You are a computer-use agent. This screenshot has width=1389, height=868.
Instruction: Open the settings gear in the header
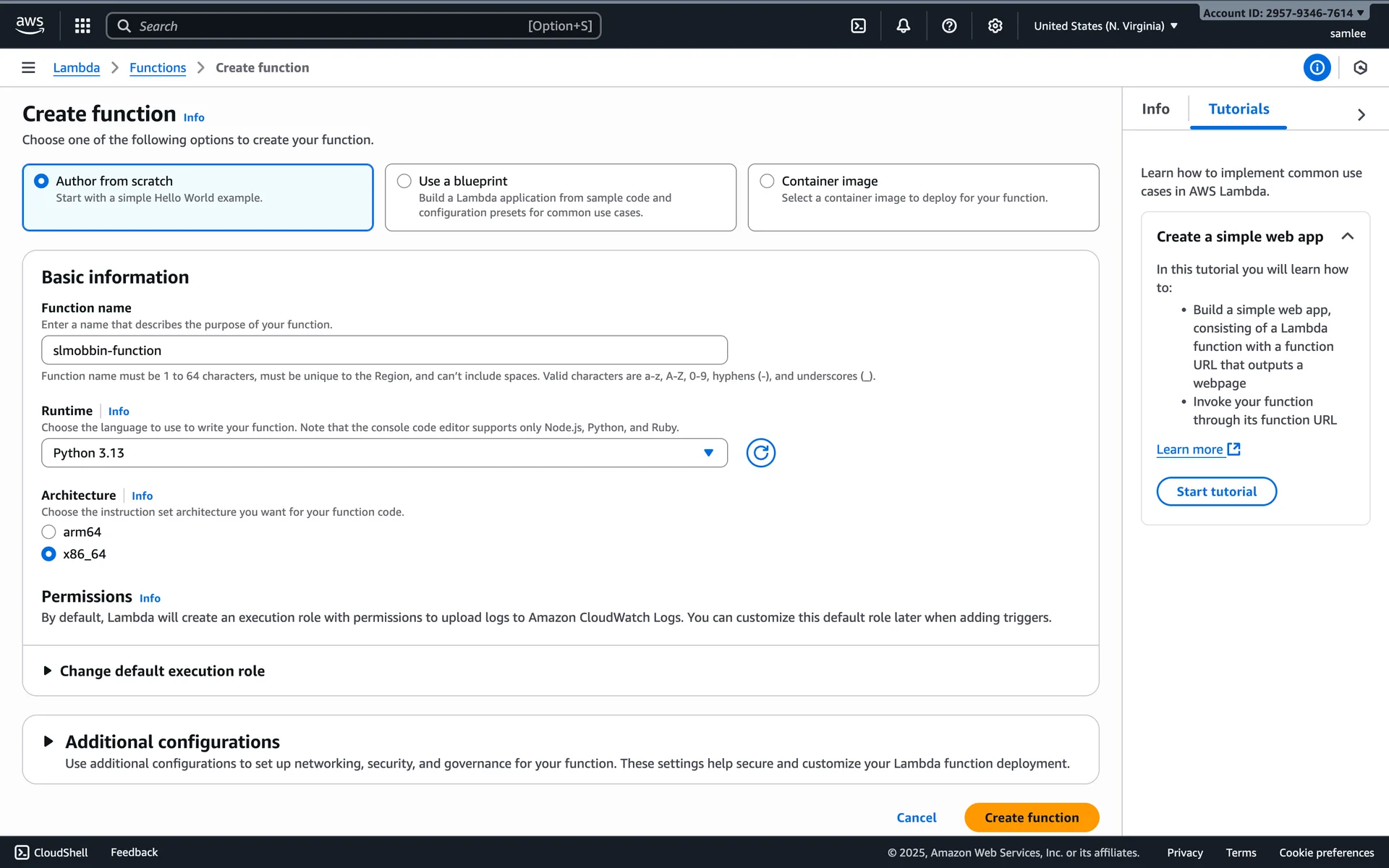tap(995, 26)
